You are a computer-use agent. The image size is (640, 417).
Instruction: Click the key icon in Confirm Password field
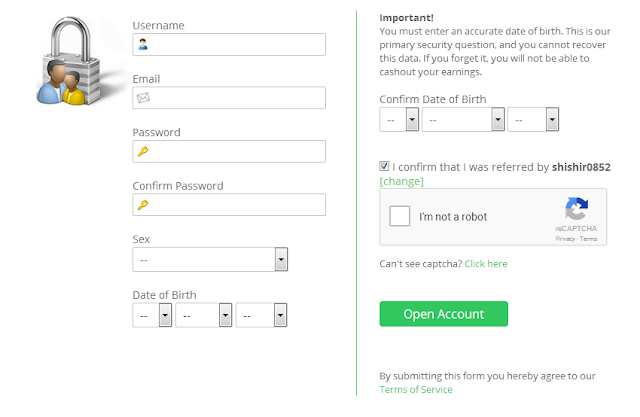pyautogui.click(x=143, y=205)
